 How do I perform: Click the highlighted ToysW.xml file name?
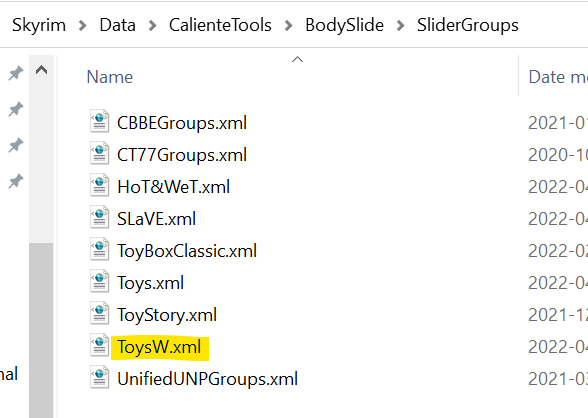click(x=159, y=348)
